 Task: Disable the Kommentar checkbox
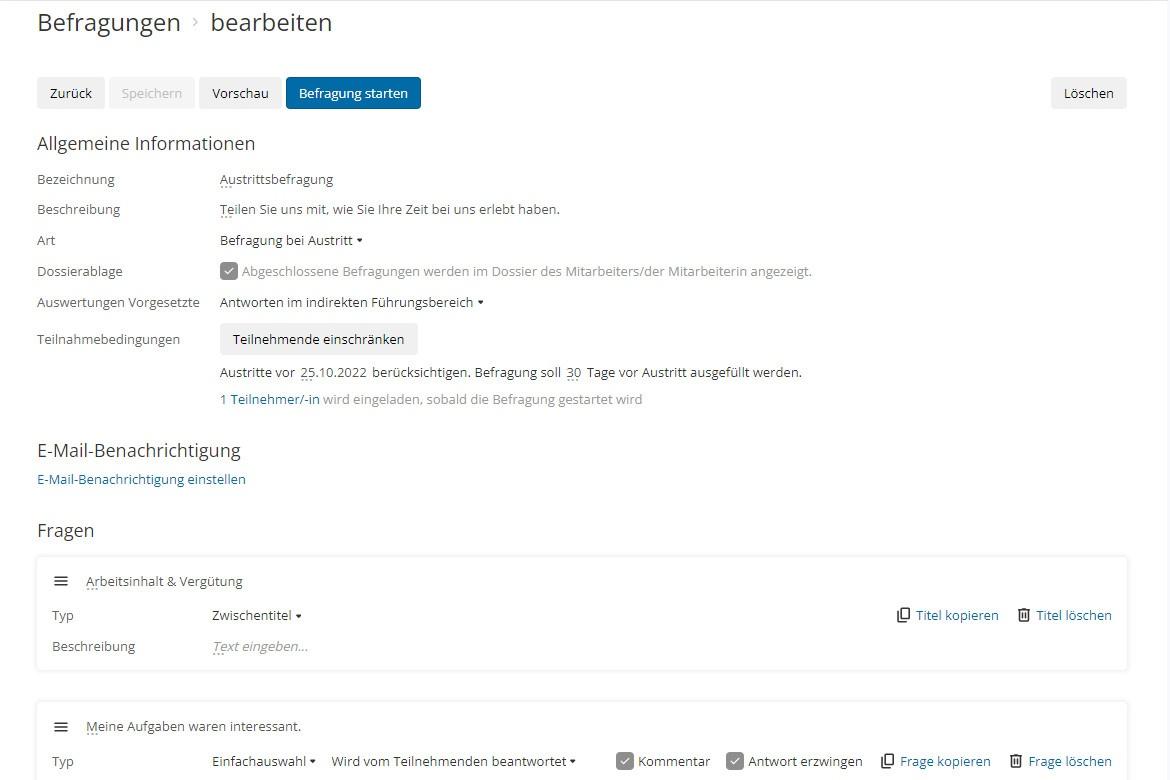point(626,760)
